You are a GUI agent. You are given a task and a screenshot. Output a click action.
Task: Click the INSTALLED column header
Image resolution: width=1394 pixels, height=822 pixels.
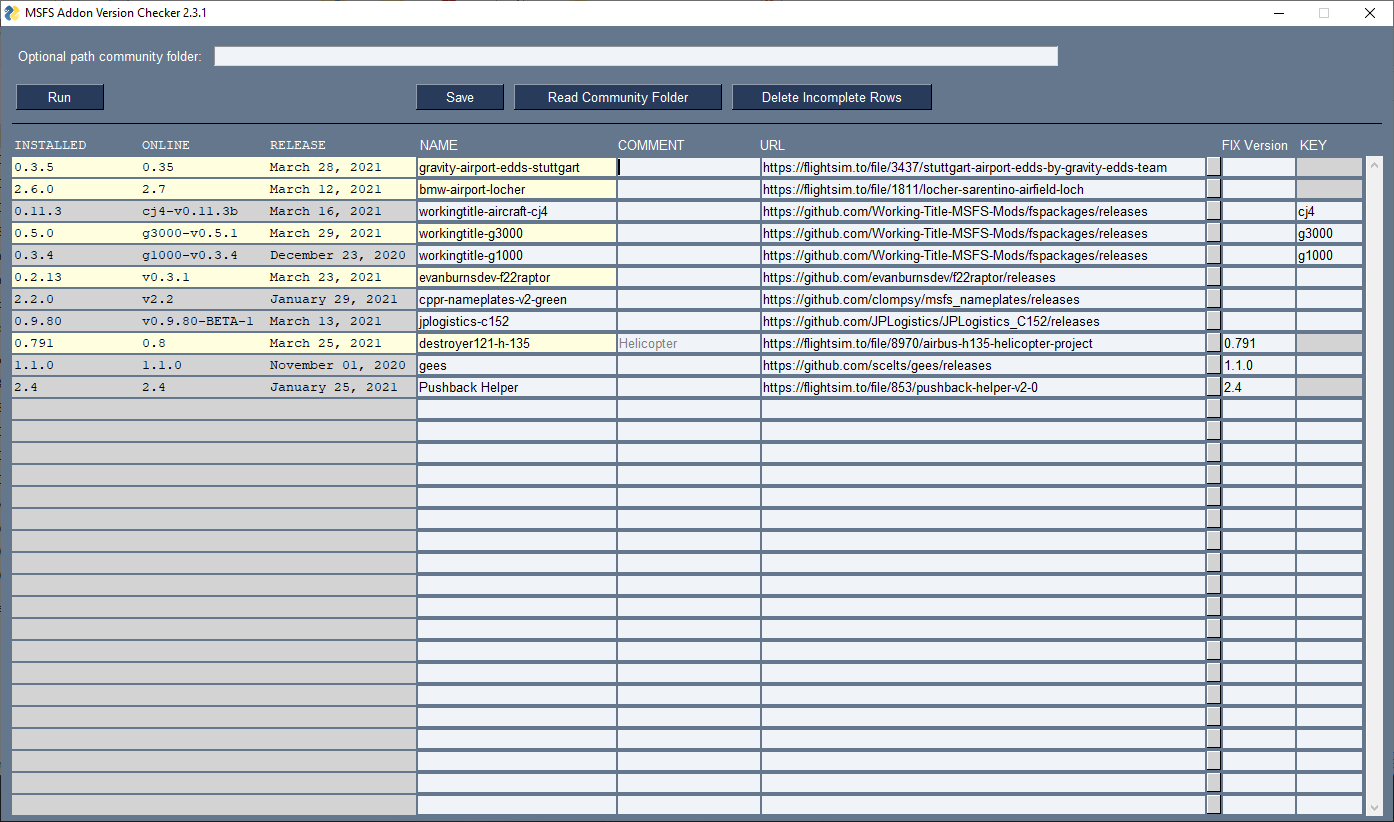50,145
